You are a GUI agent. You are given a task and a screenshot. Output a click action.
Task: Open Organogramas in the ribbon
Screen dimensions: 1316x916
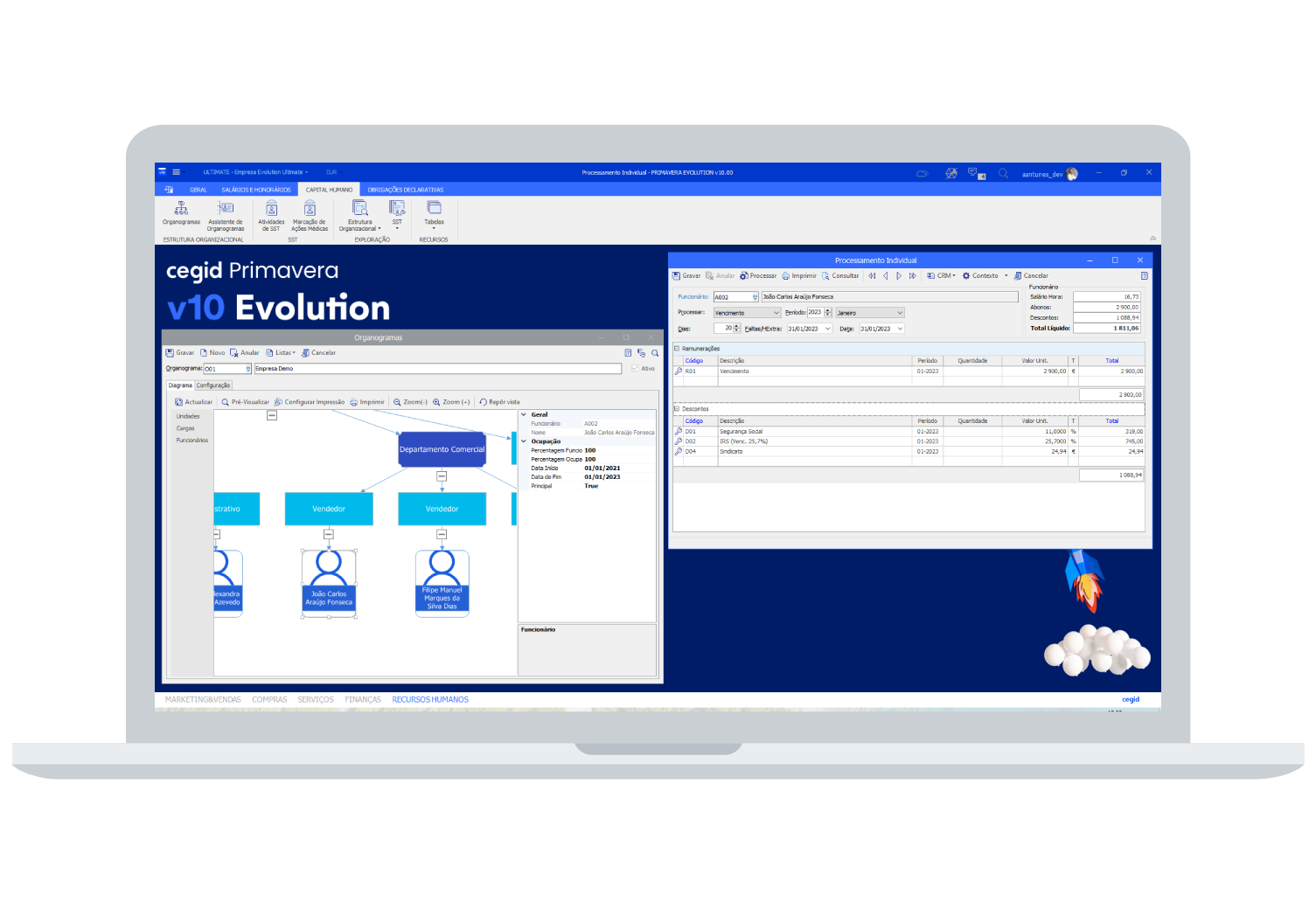coord(181,213)
